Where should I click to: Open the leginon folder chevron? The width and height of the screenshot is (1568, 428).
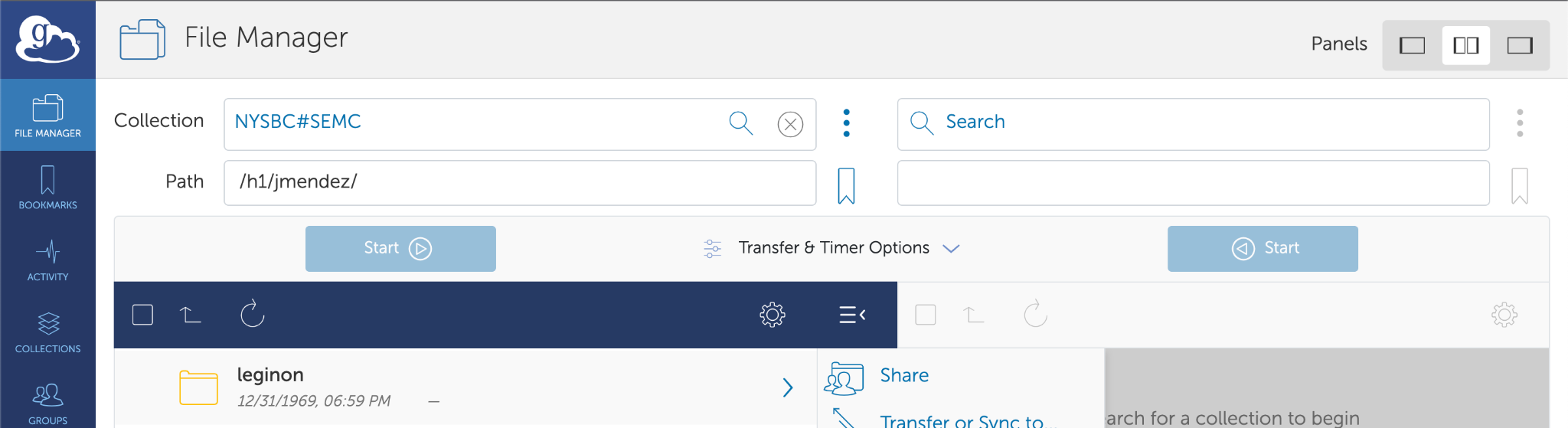[788, 387]
